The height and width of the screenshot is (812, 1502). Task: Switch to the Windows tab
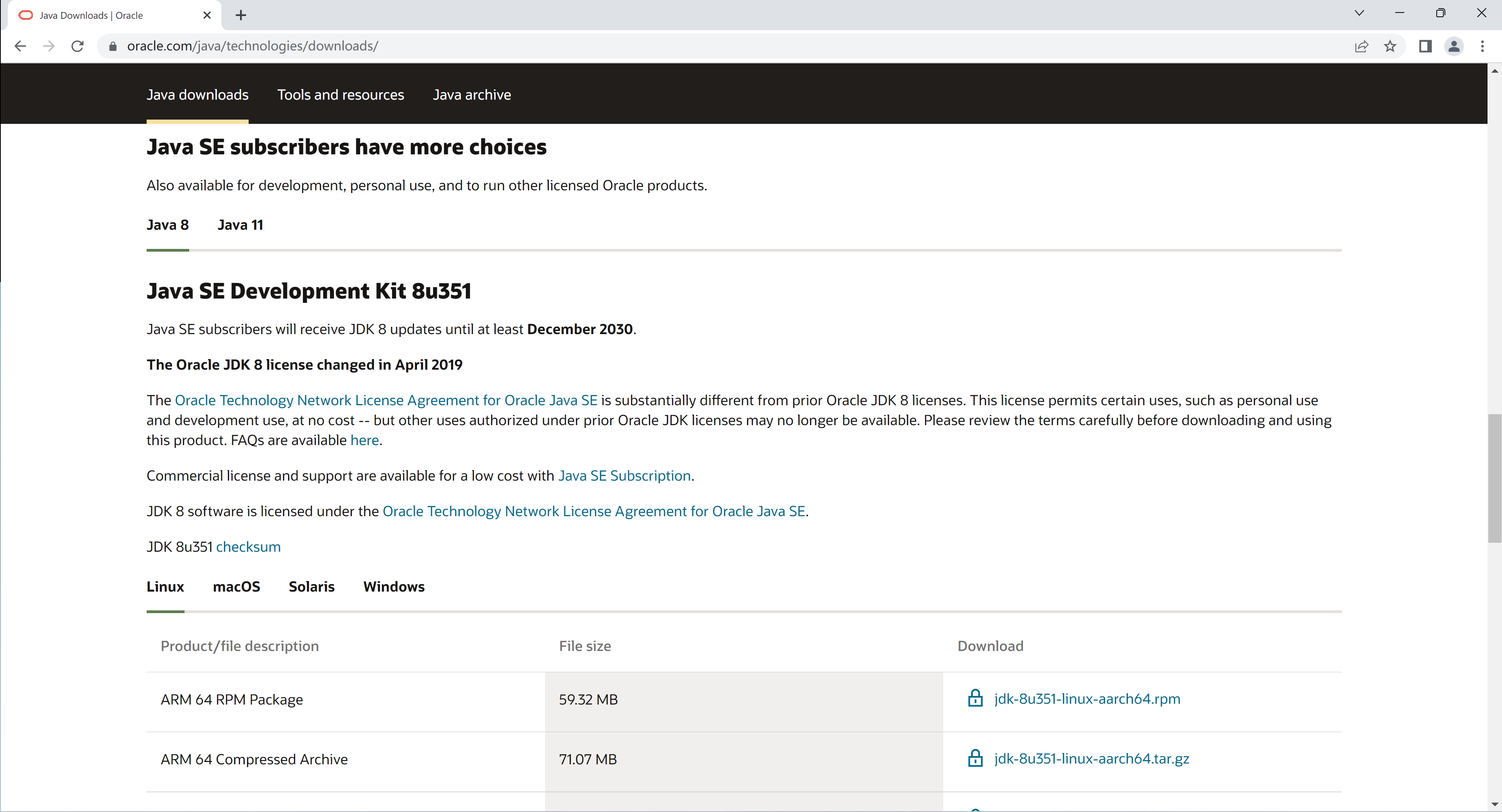click(x=394, y=586)
